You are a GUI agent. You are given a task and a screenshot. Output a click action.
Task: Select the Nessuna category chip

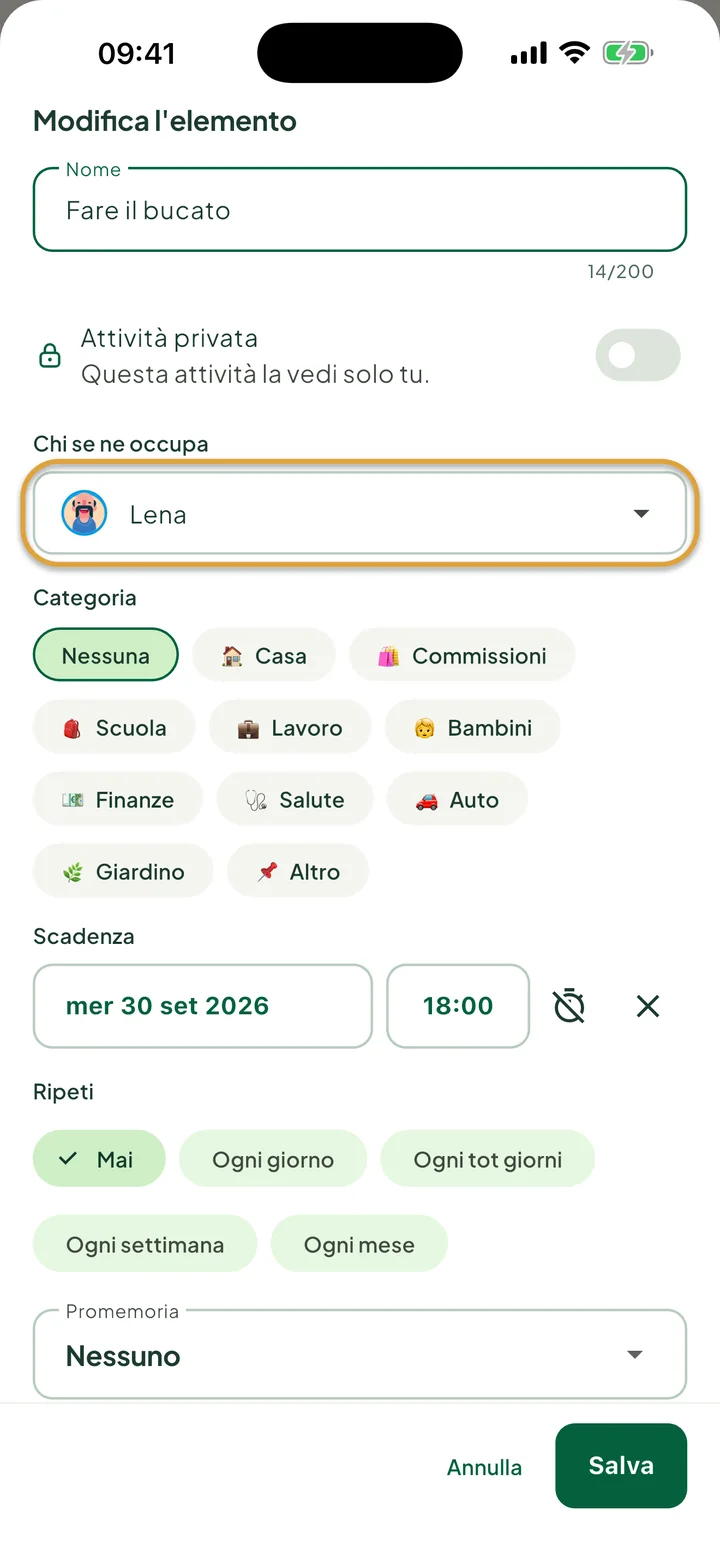106,656
